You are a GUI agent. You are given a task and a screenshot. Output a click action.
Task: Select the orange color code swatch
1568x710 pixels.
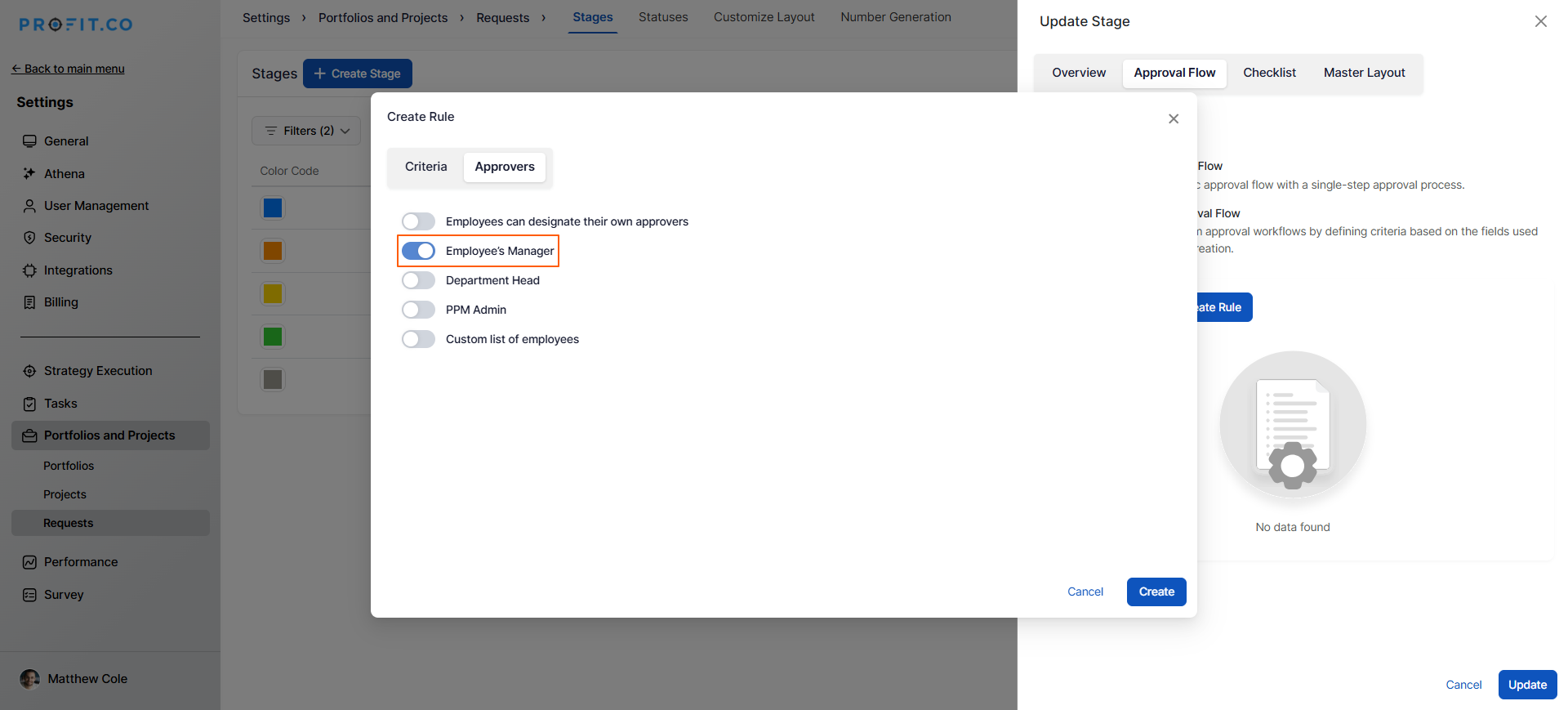(273, 251)
